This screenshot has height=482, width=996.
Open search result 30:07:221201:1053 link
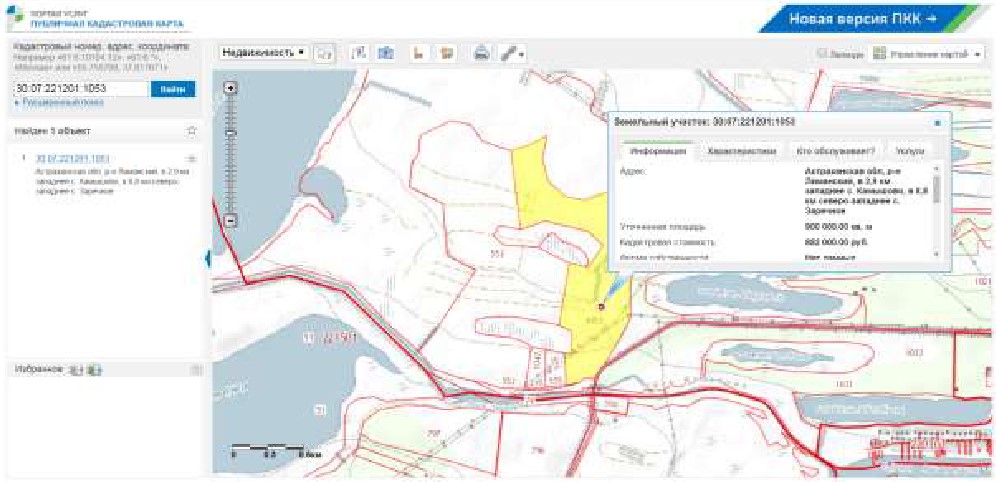(x=73, y=158)
